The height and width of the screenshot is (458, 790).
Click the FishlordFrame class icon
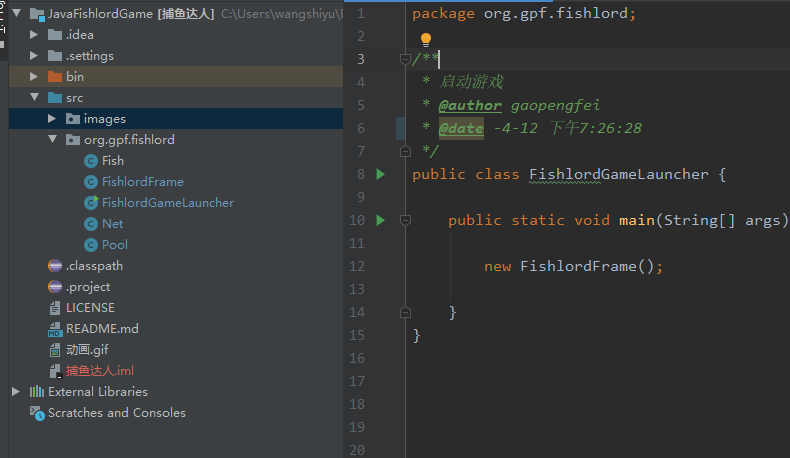coord(91,182)
